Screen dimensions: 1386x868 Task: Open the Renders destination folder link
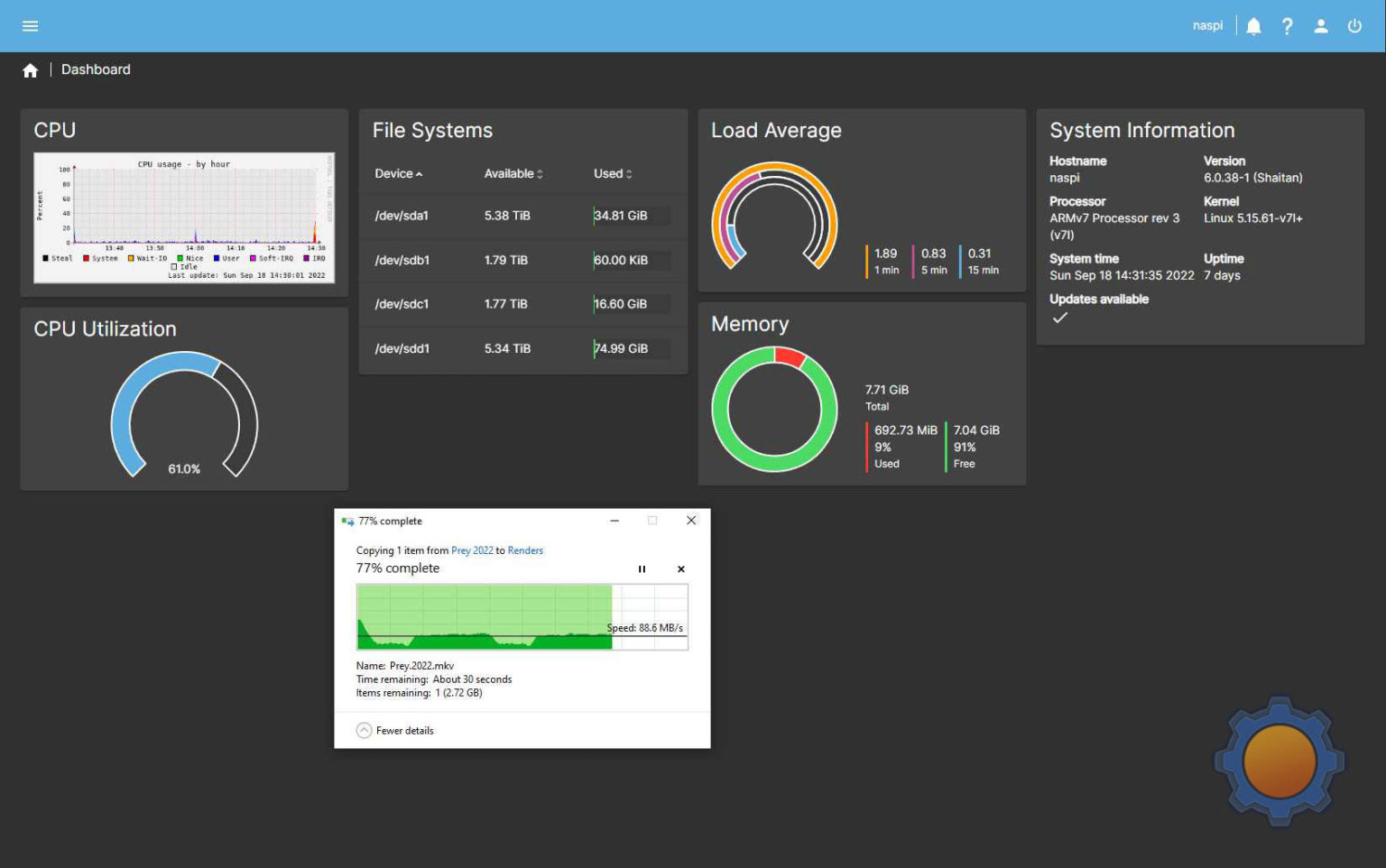(x=525, y=550)
